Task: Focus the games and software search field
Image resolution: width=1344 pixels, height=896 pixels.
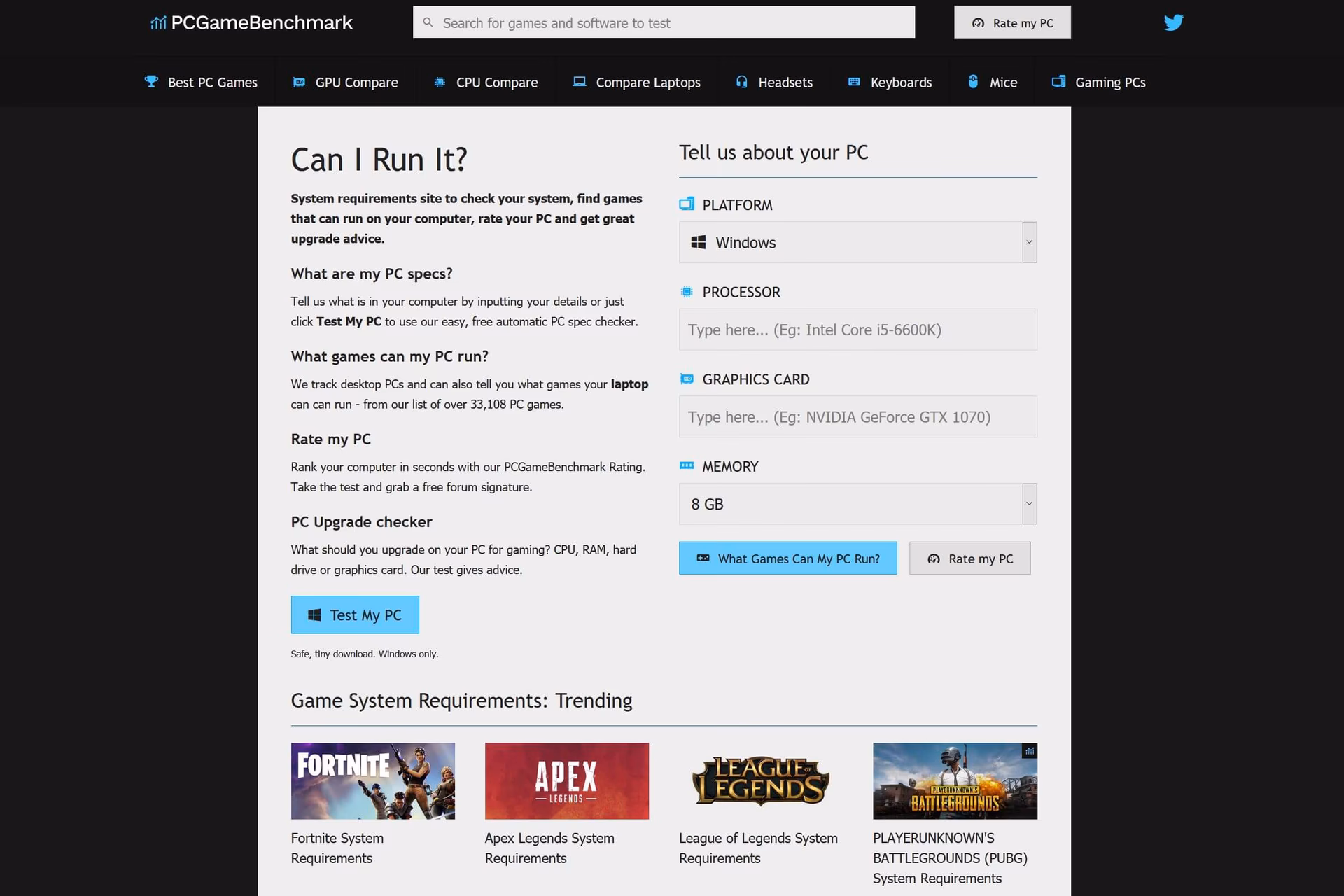Action: [664, 22]
